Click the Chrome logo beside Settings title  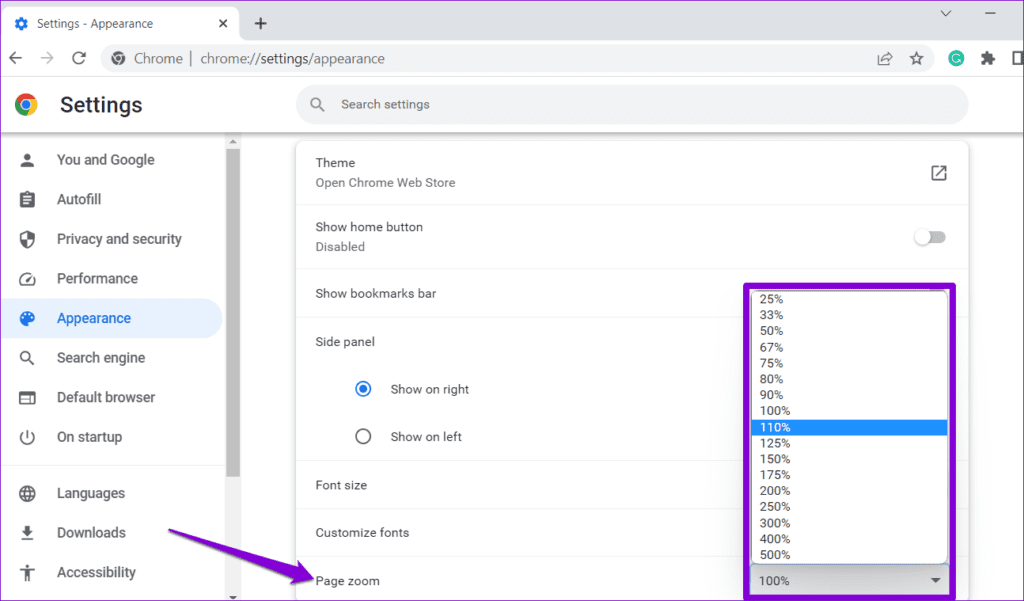[26, 105]
